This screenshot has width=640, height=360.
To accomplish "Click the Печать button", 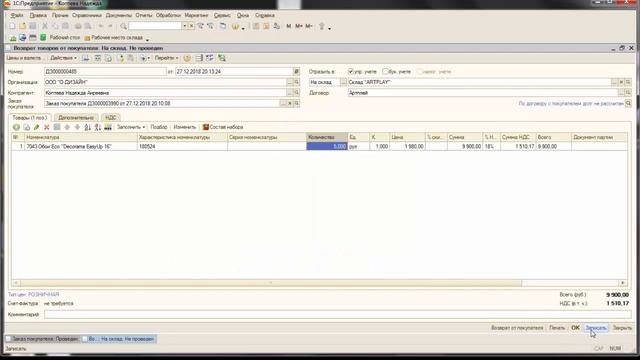I will point(557,328).
